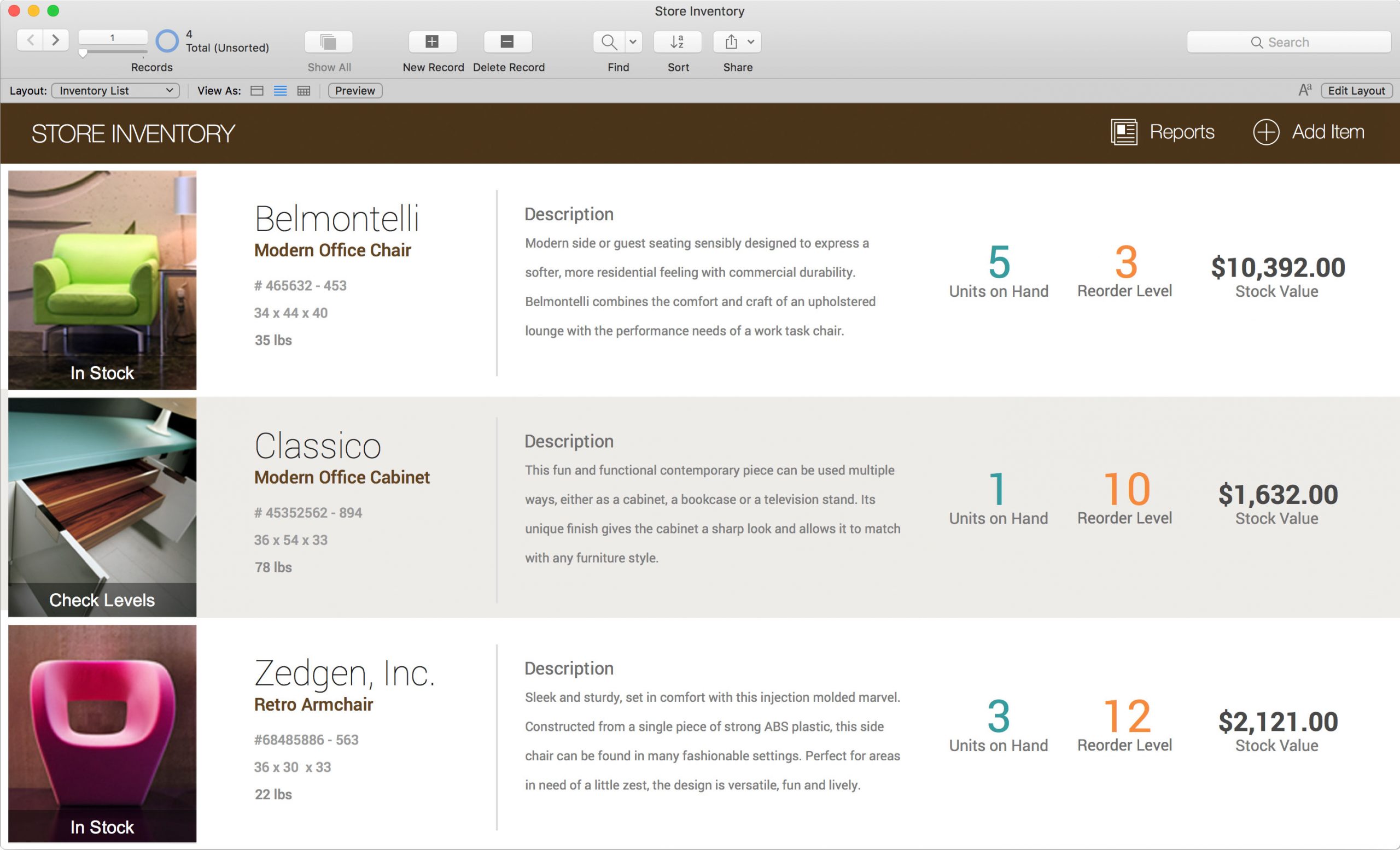Click Classico units on hand value 1
1400x850 pixels.
click(998, 489)
